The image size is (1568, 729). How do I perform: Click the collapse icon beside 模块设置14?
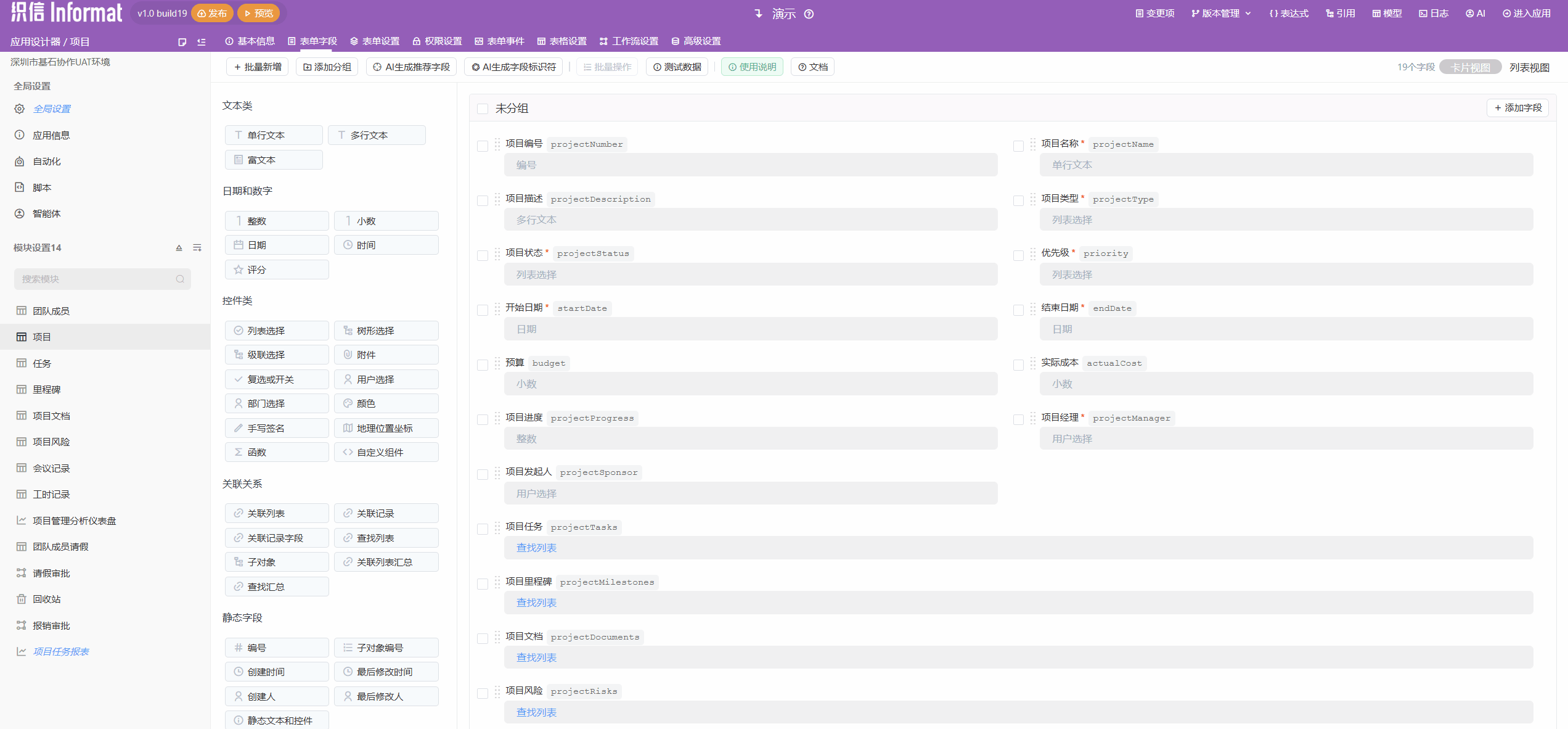click(179, 248)
